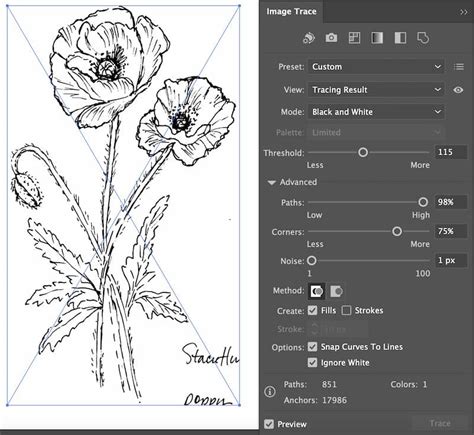Select the Image Trace panel tab
This screenshot has height=435, width=474.
(291, 12)
